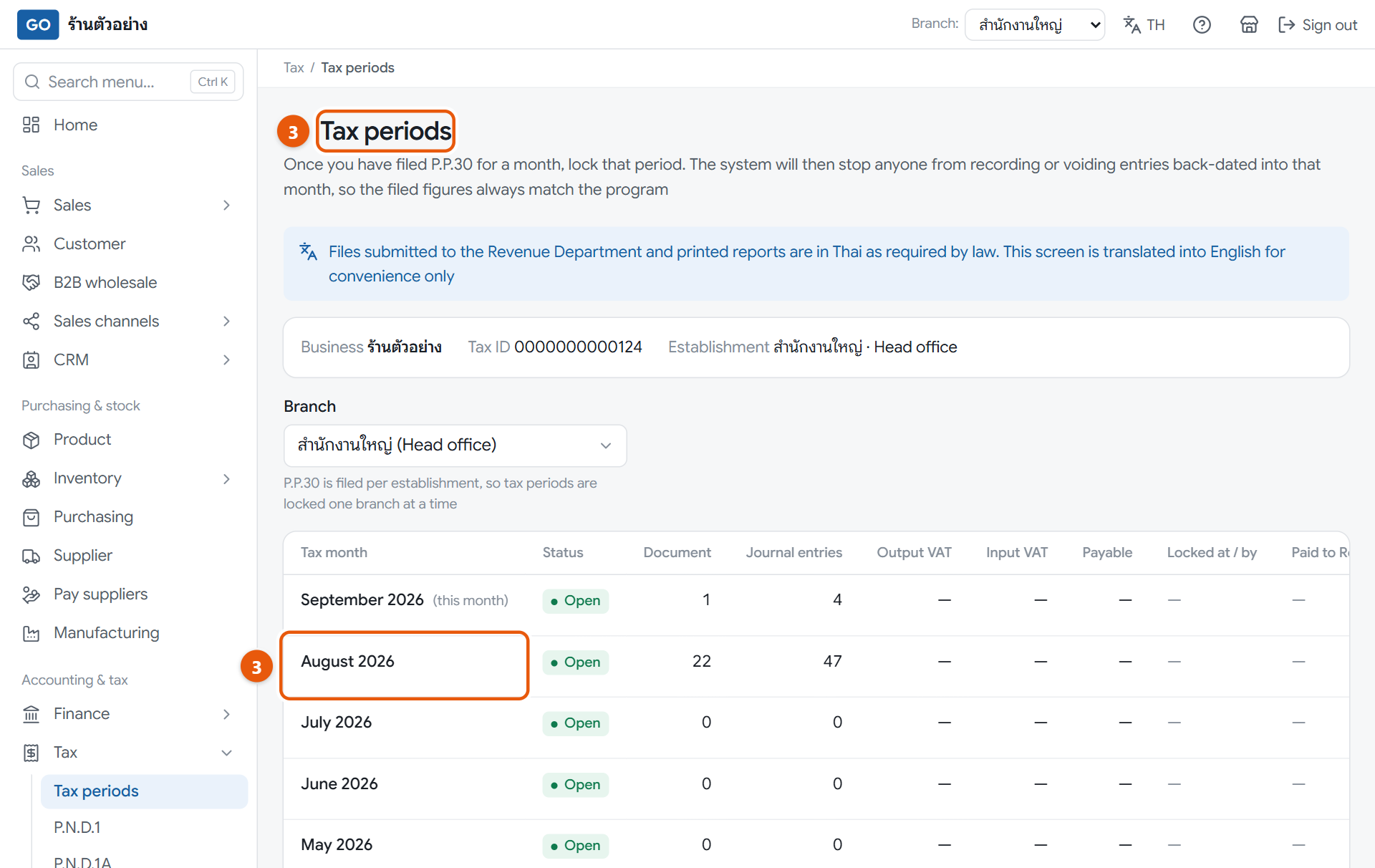Expand the Sales channels submenu chevron
The height and width of the screenshot is (868, 1375).
[x=226, y=321]
